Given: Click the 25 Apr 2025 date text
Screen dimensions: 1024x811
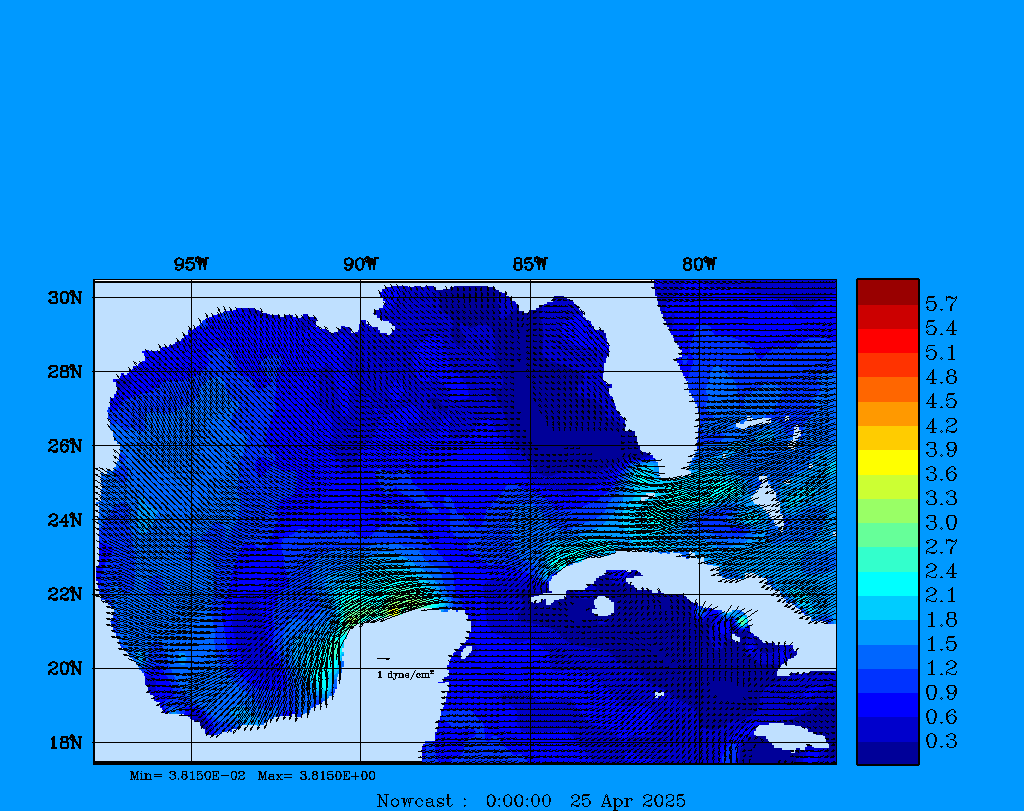Looking at the screenshot, I should click(628, 801).
